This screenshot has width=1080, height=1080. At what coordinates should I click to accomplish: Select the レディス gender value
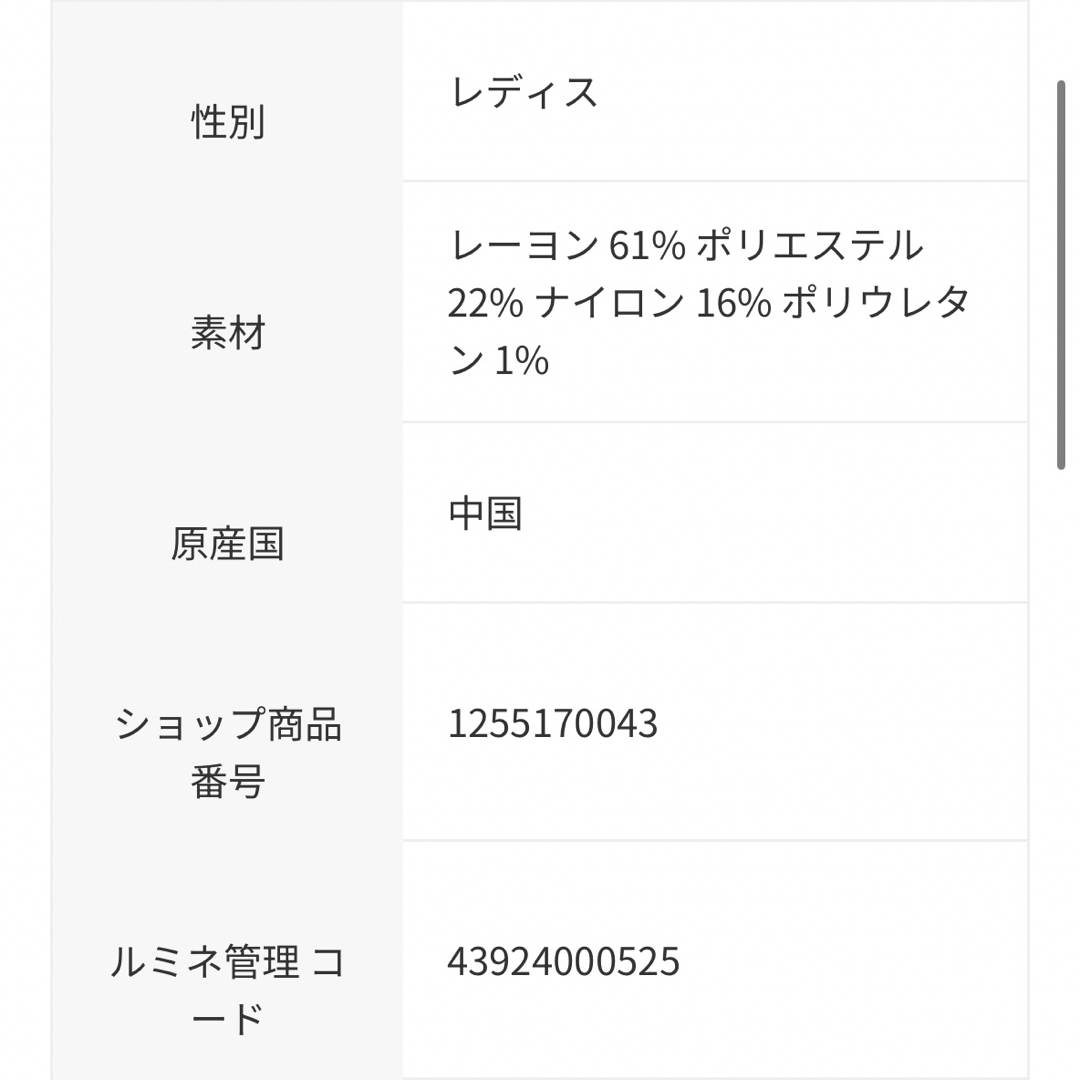pyautogui.click(x=523, y=92)
